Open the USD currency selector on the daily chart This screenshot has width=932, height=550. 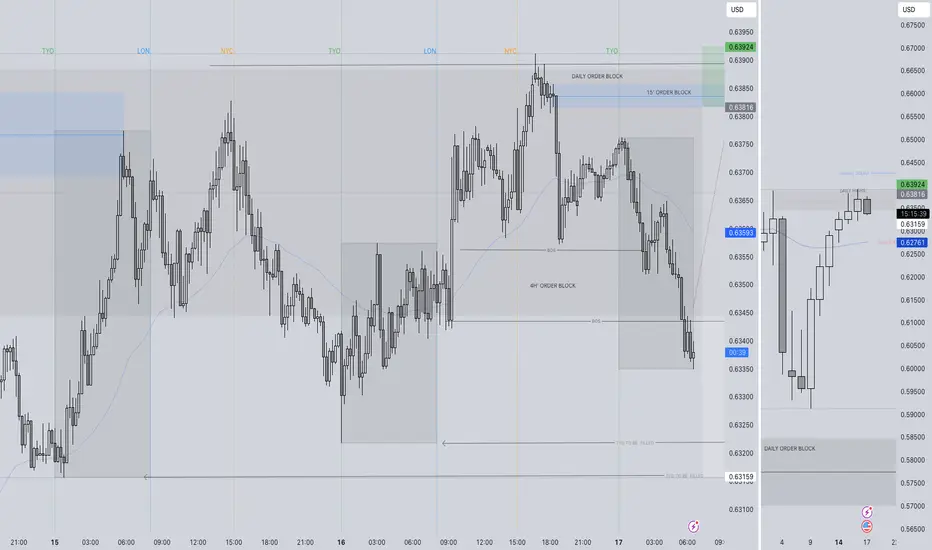click(912, 10)
